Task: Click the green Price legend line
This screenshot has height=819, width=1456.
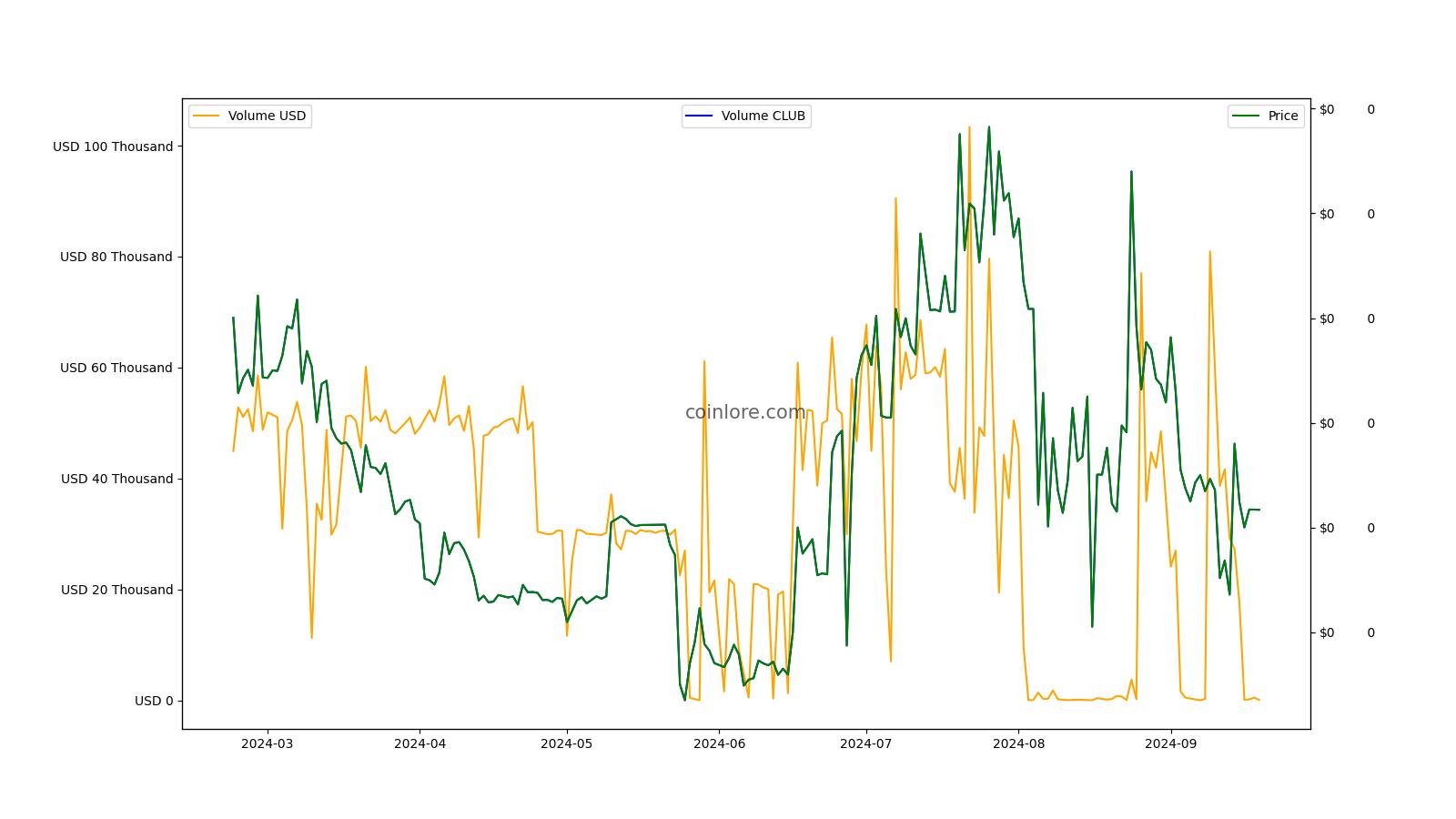Action: (1246, 116)
